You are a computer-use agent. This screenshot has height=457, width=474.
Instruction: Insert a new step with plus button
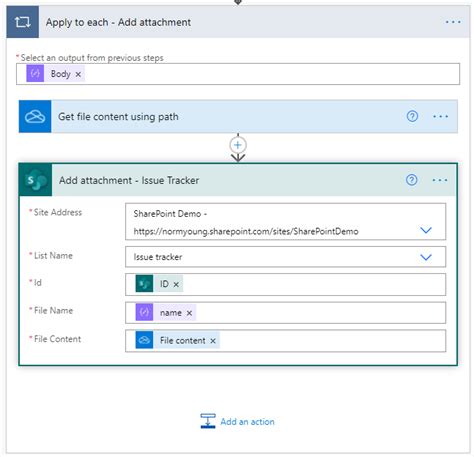238,145
